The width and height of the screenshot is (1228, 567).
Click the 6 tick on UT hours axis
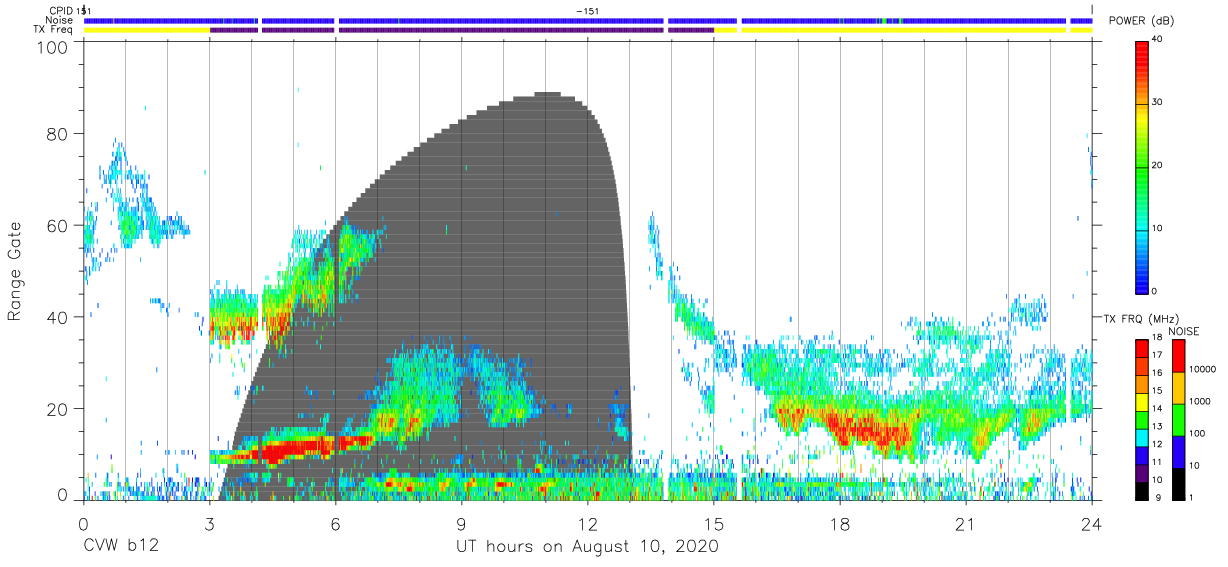pos(335,523)
